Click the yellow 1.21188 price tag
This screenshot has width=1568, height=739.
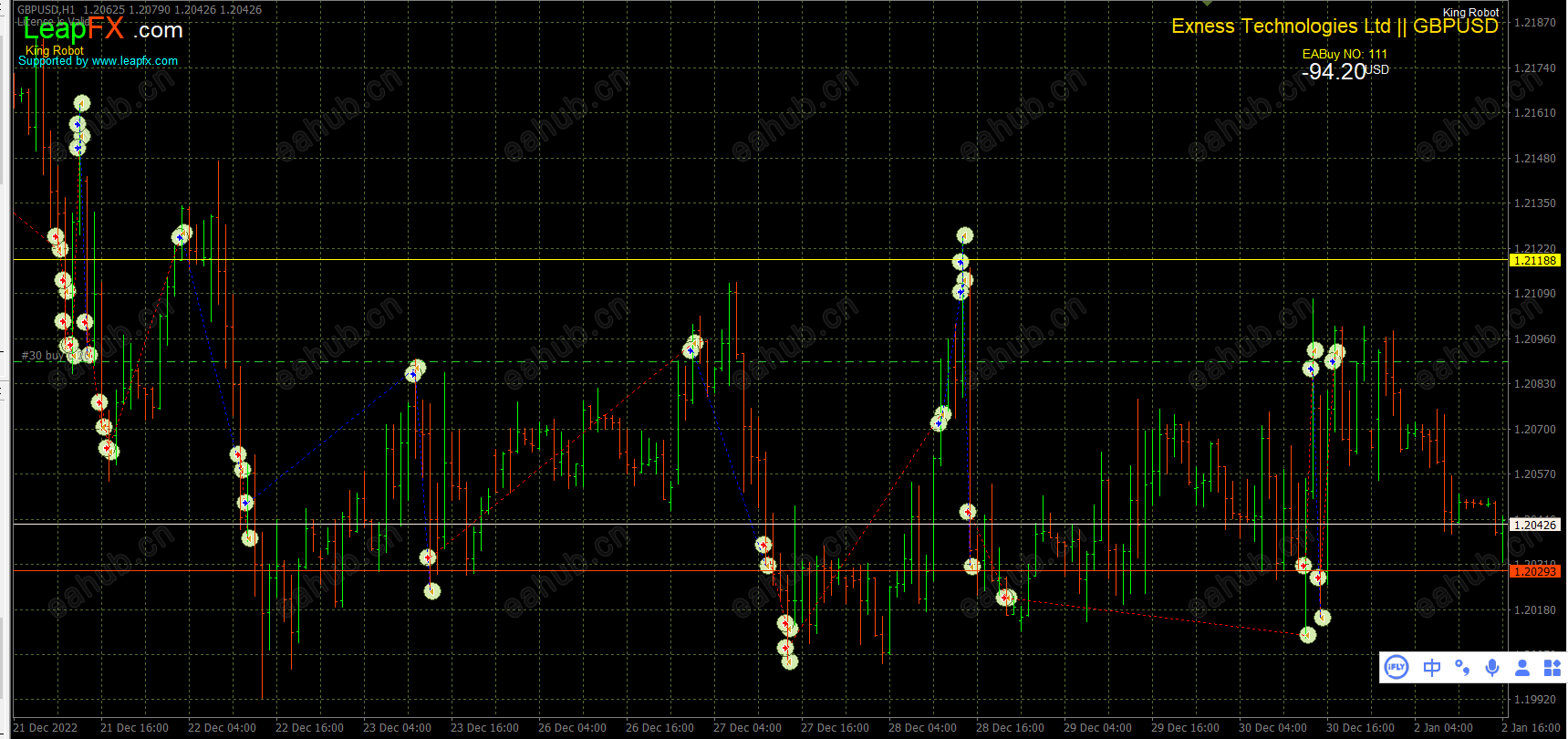[1535, 260]
